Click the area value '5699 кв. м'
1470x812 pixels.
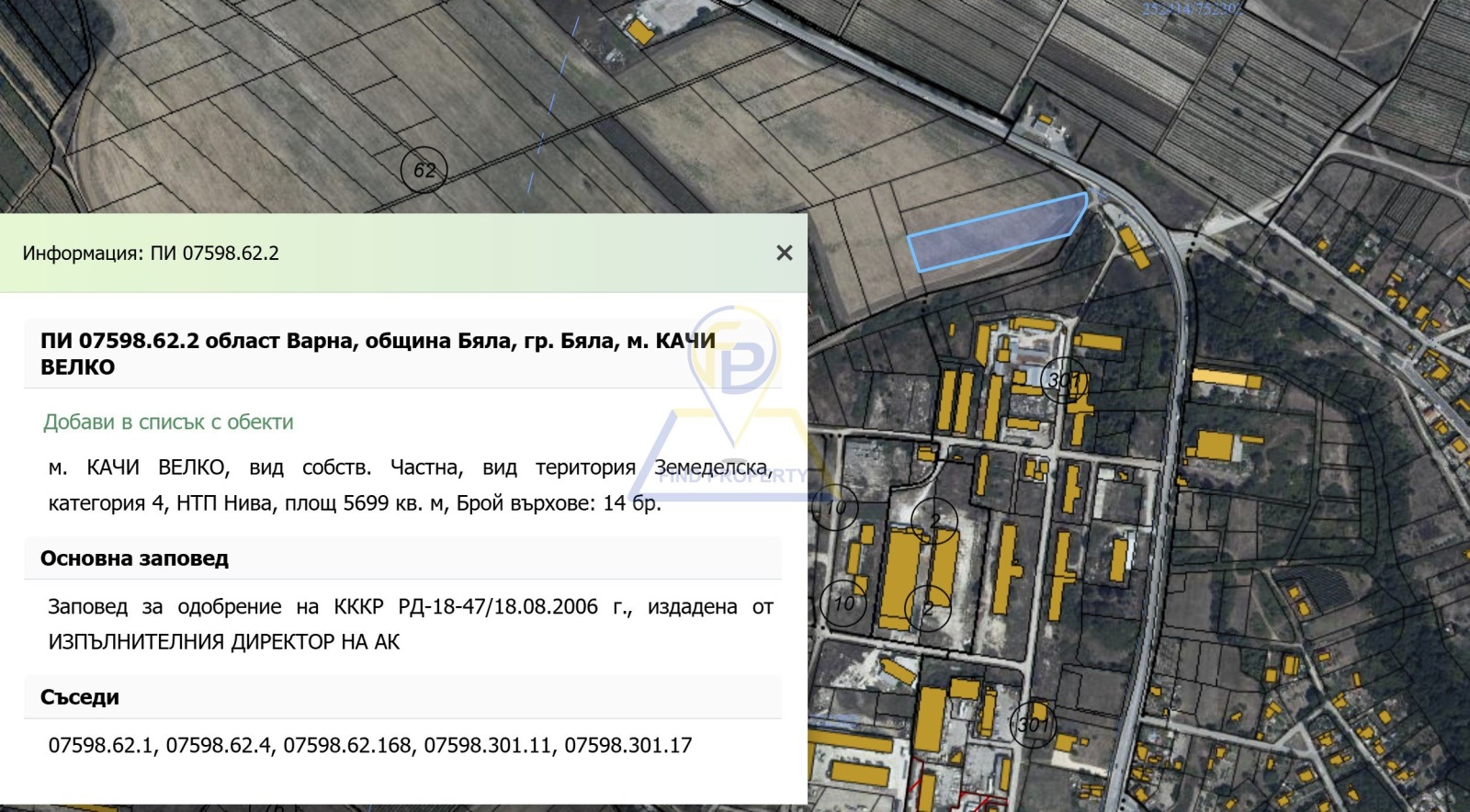coord(393,503)
